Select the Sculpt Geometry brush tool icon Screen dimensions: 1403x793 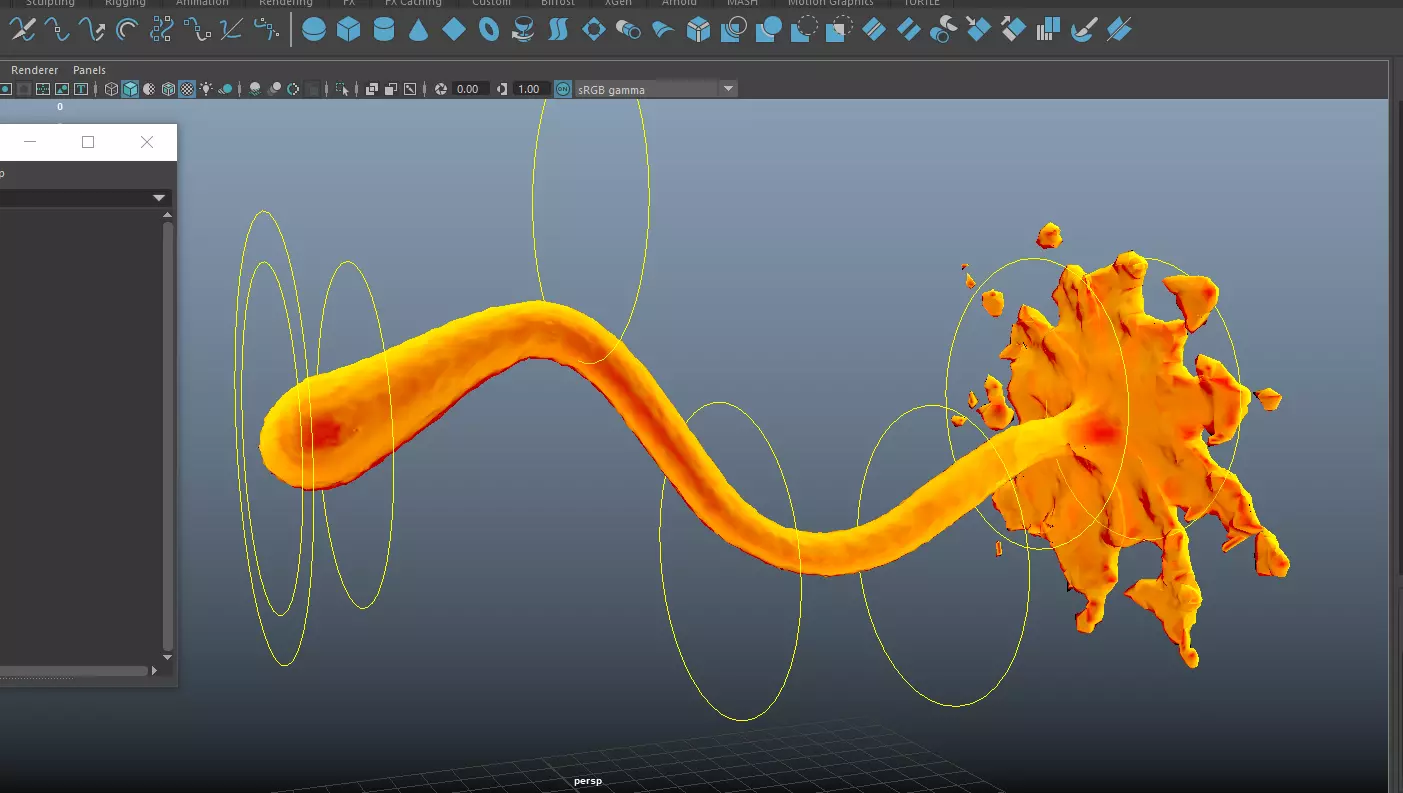1083,30
